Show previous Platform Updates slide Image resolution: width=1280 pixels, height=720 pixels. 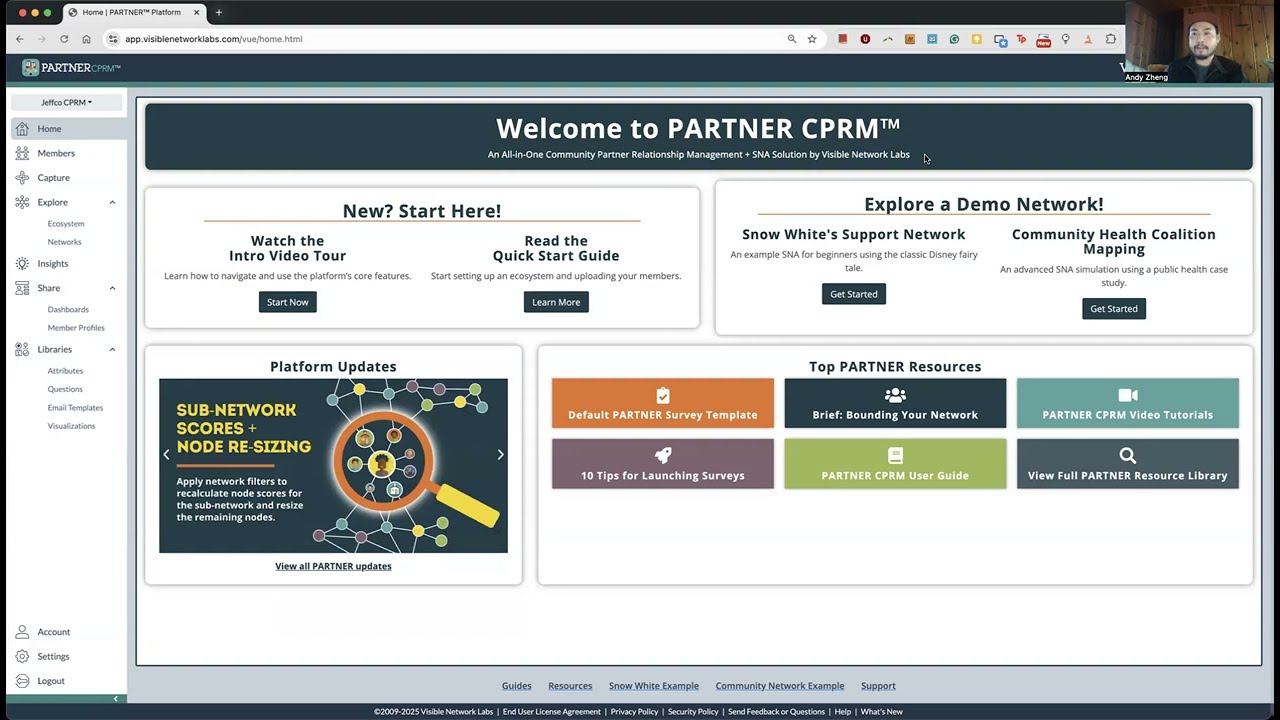166,454
